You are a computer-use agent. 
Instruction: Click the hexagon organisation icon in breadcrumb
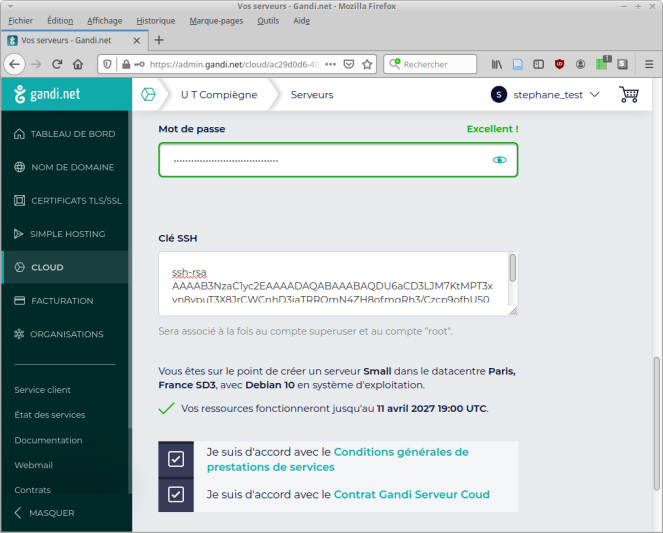pyautogui.click(x=148, y=94)
